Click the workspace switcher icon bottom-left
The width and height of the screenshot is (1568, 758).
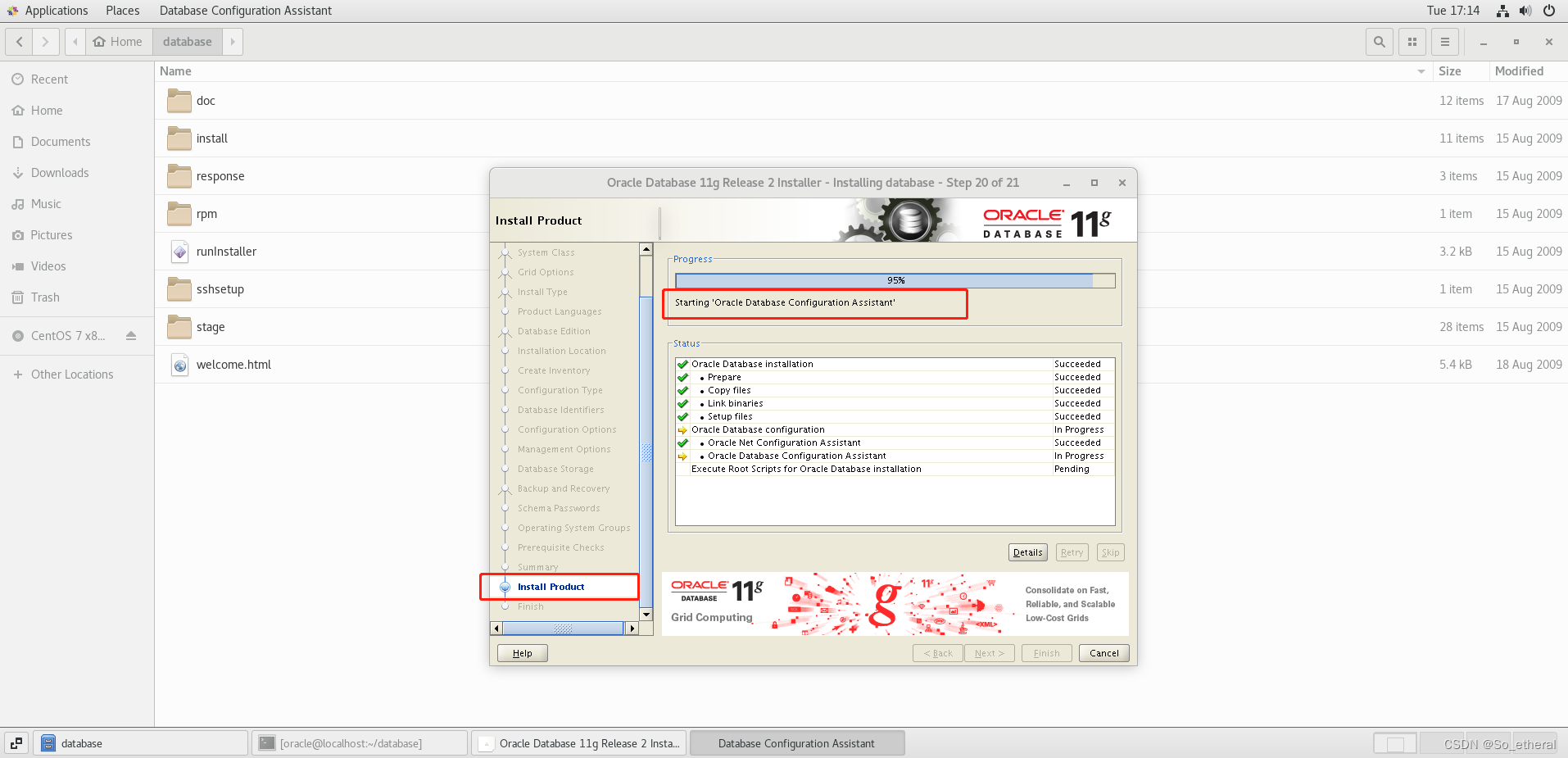click(x=16, y=742)
